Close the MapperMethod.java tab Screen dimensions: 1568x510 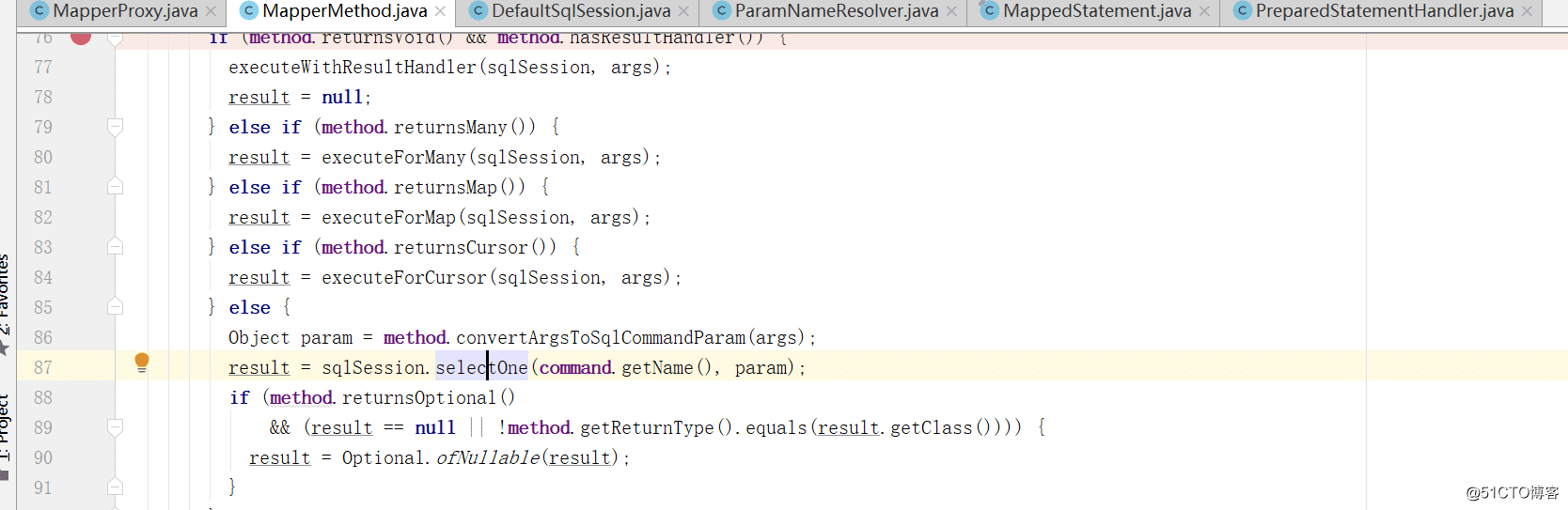(441, 11)
